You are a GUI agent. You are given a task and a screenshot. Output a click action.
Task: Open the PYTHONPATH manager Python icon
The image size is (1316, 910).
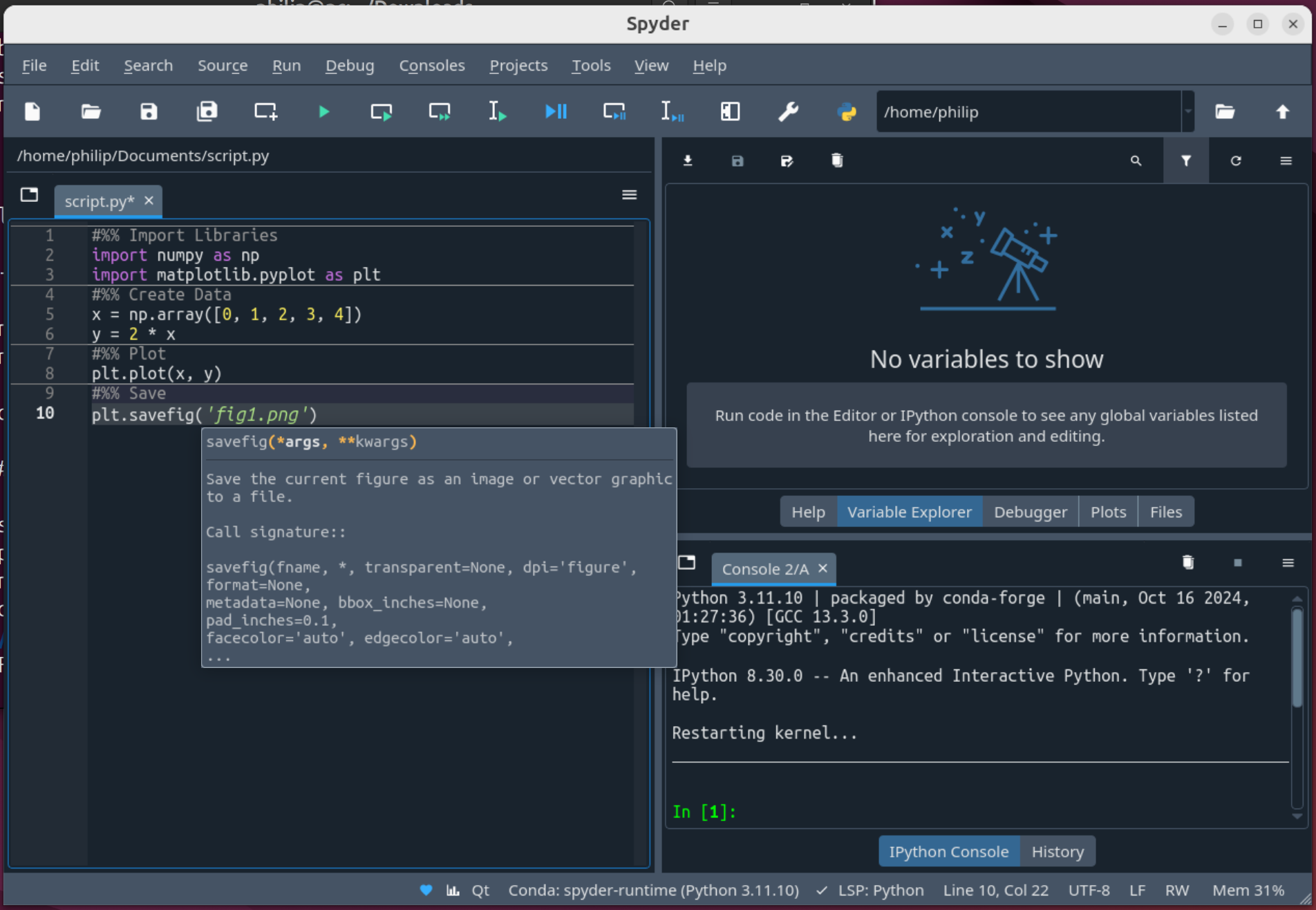coord(847,111)
